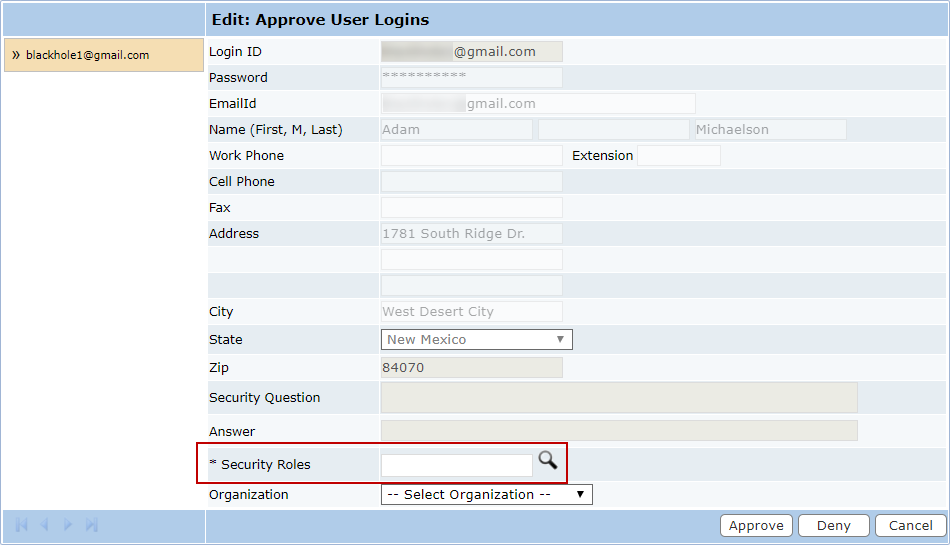Viewport: 950px width, 545px height.
Task: Click into the Security Roles text field
Action: 457,465
